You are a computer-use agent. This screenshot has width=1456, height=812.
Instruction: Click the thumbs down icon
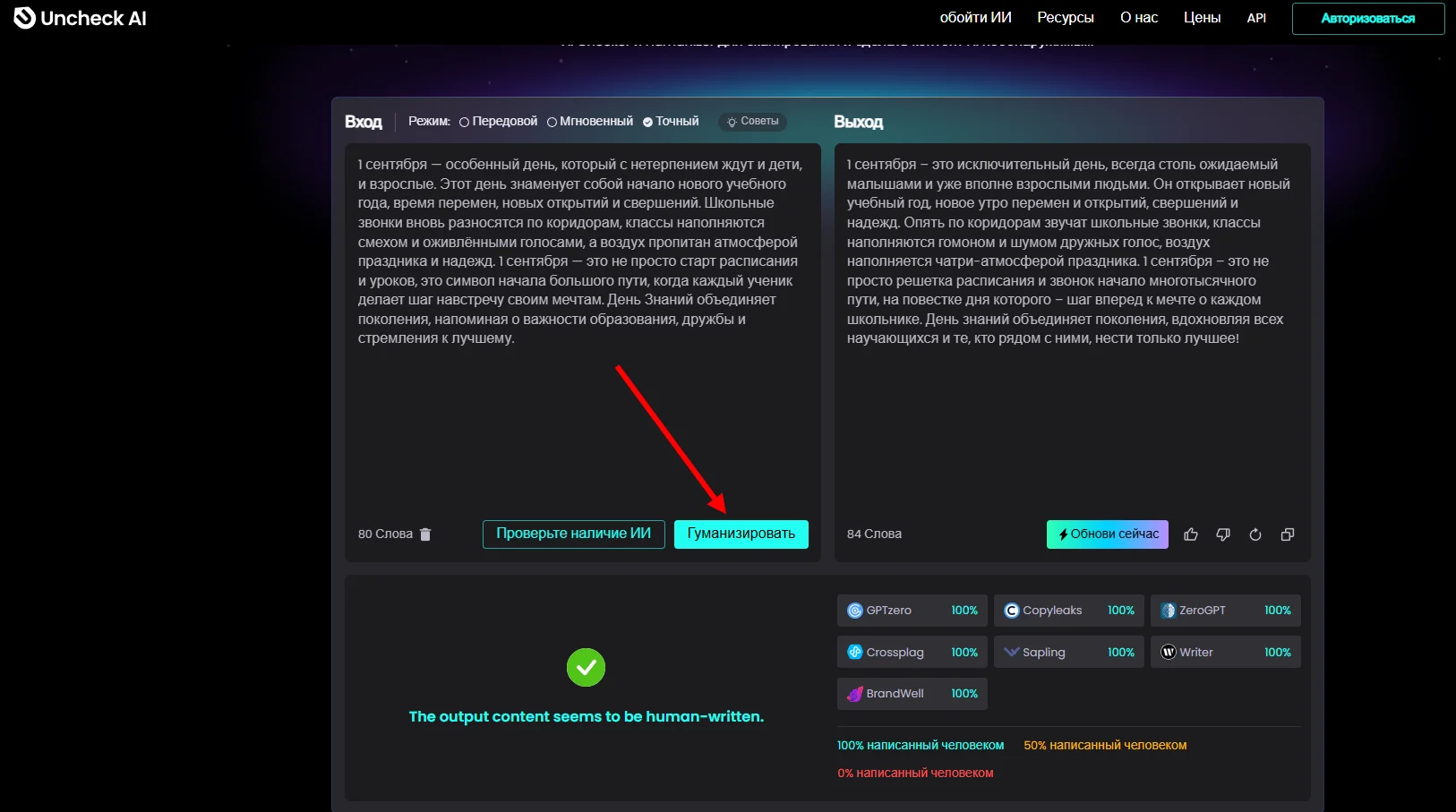pos(1223,534)
